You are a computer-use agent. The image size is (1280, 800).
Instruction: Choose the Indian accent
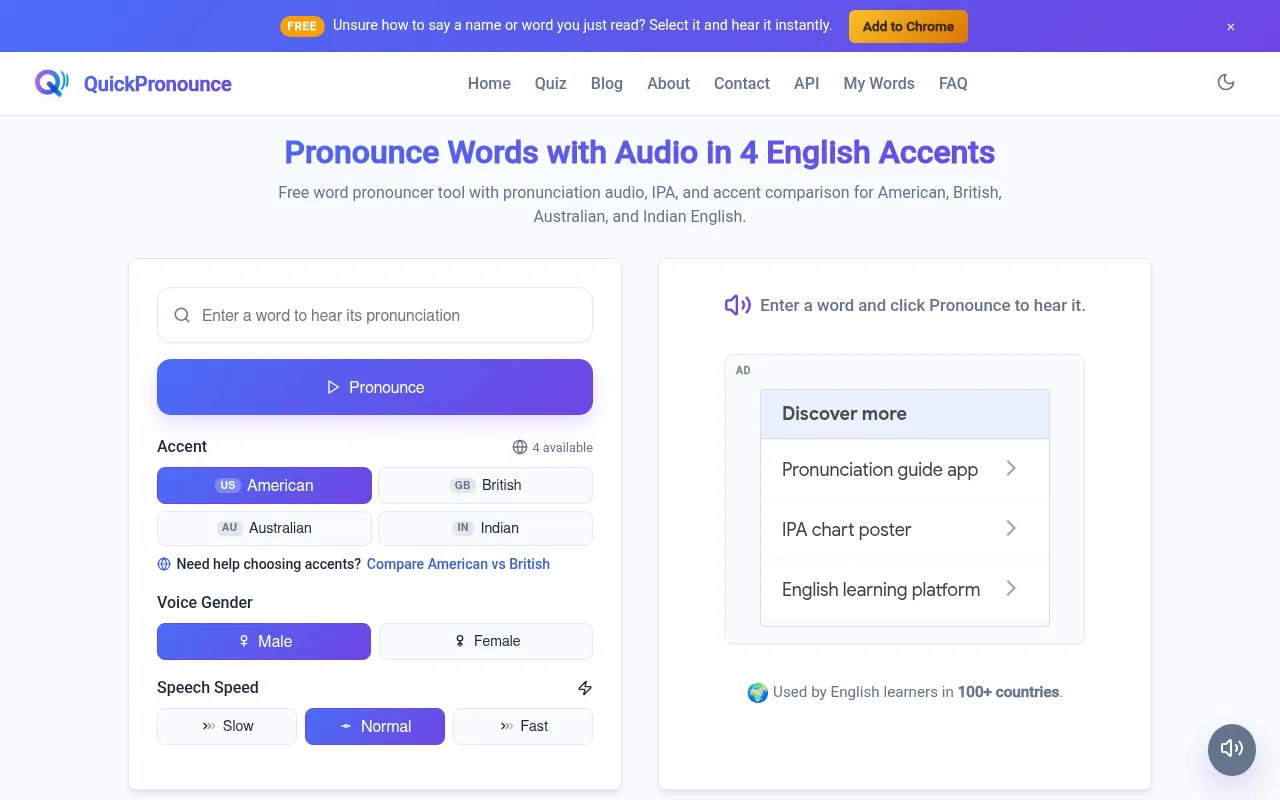[485, 528]
